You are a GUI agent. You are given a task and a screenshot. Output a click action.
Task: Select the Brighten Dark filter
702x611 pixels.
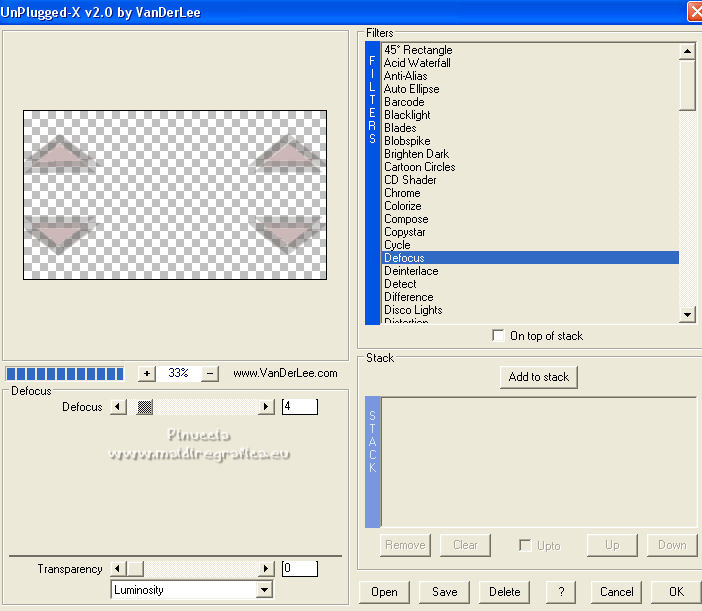(x=531, y=154)
